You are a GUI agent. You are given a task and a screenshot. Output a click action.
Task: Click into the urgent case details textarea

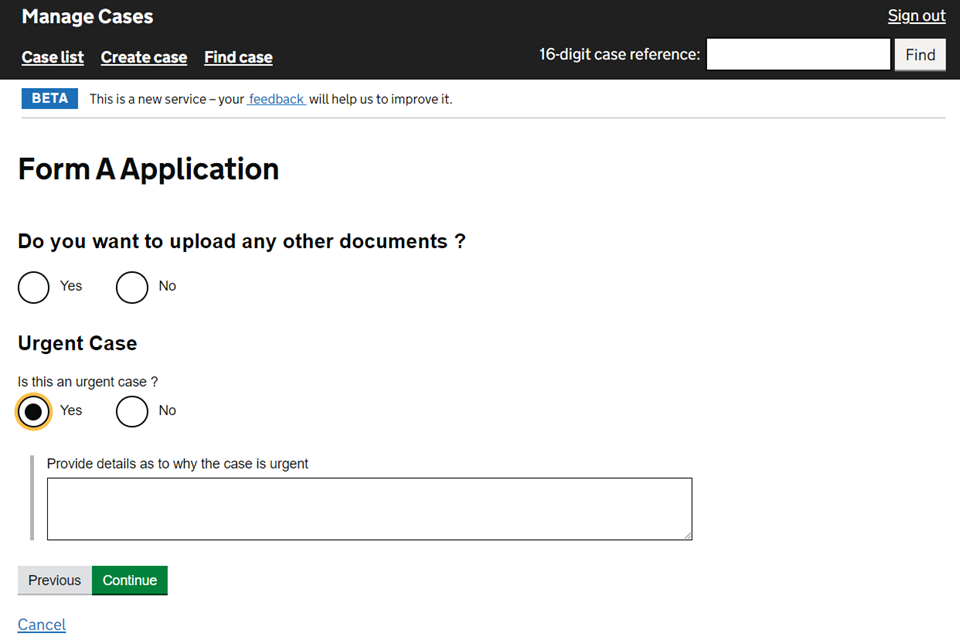point(369,509)
